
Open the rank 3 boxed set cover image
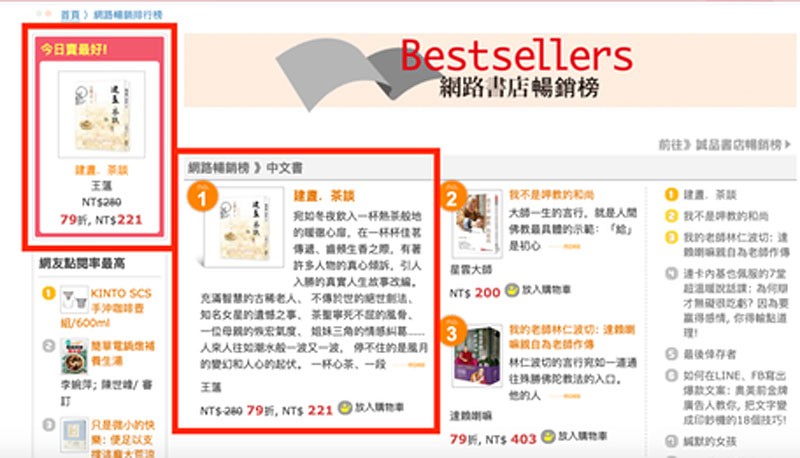pos(477,355)
